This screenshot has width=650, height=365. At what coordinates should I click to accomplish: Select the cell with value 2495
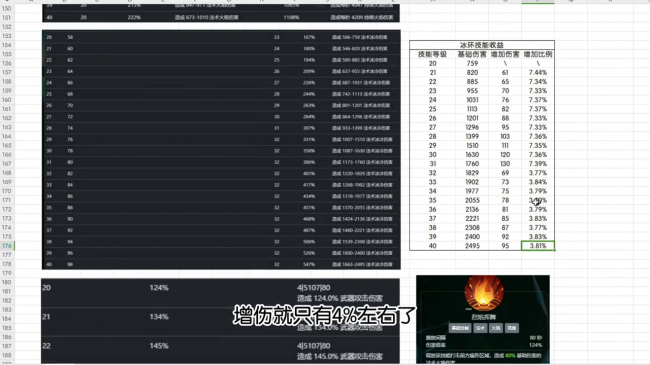[x=472, y=246]
